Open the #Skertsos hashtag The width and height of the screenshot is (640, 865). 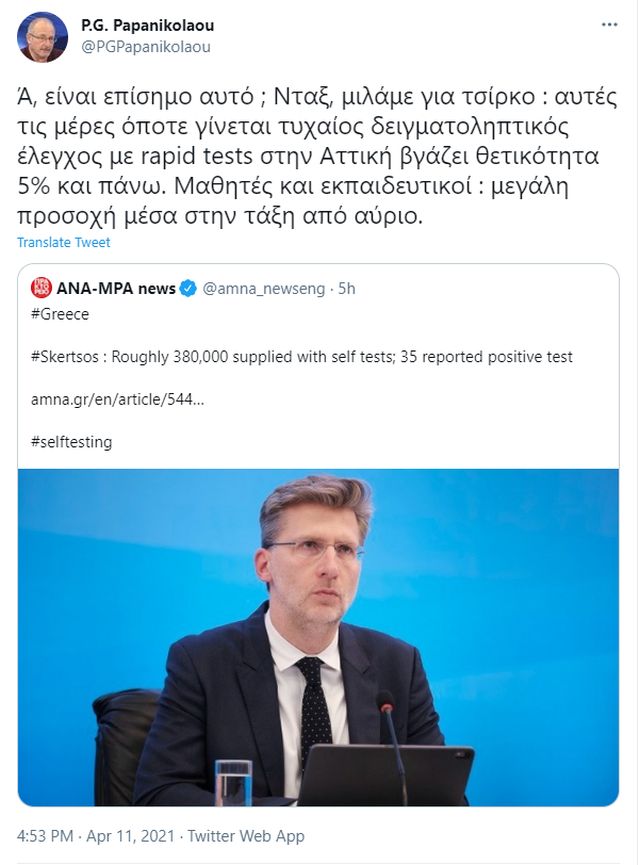(65, 357)
